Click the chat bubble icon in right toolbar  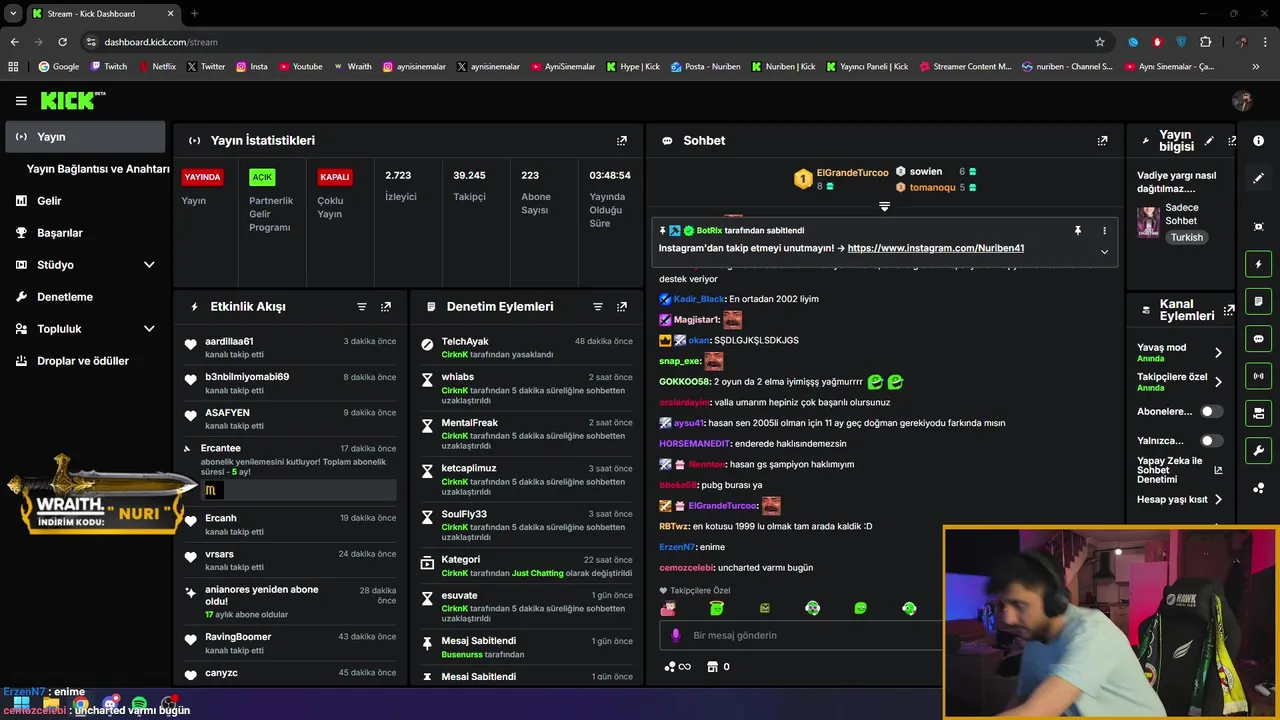pyautogui.click(x=1259, y=338)
